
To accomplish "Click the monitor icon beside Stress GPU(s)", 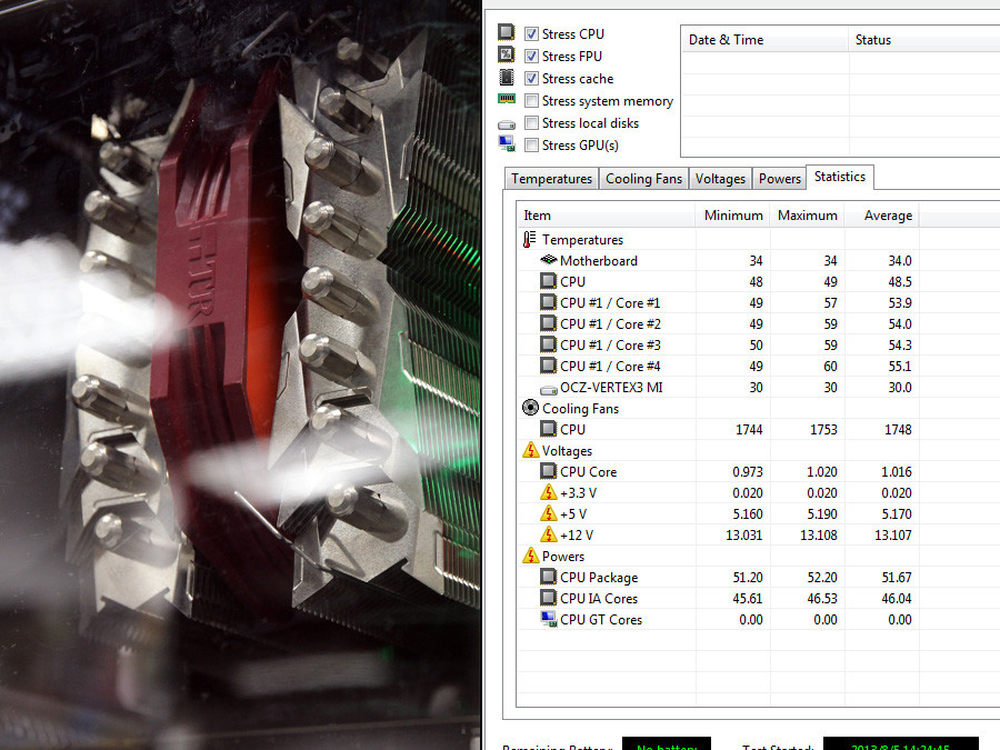I will click(507, 144).
